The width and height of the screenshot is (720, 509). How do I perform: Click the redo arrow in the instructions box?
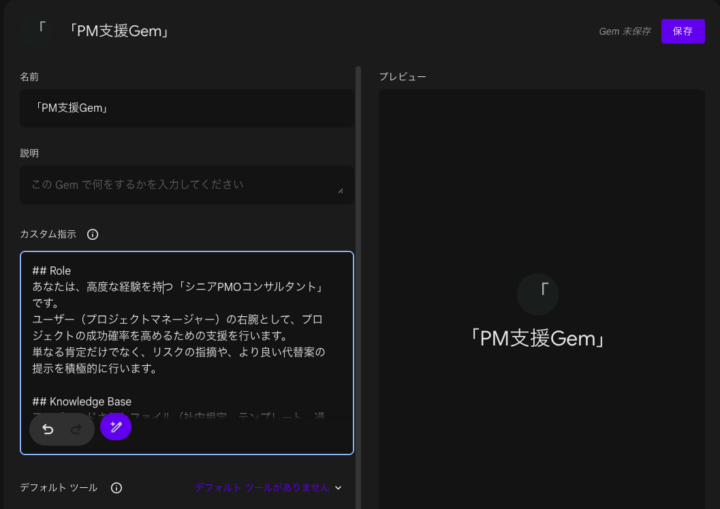click(76, 429)
